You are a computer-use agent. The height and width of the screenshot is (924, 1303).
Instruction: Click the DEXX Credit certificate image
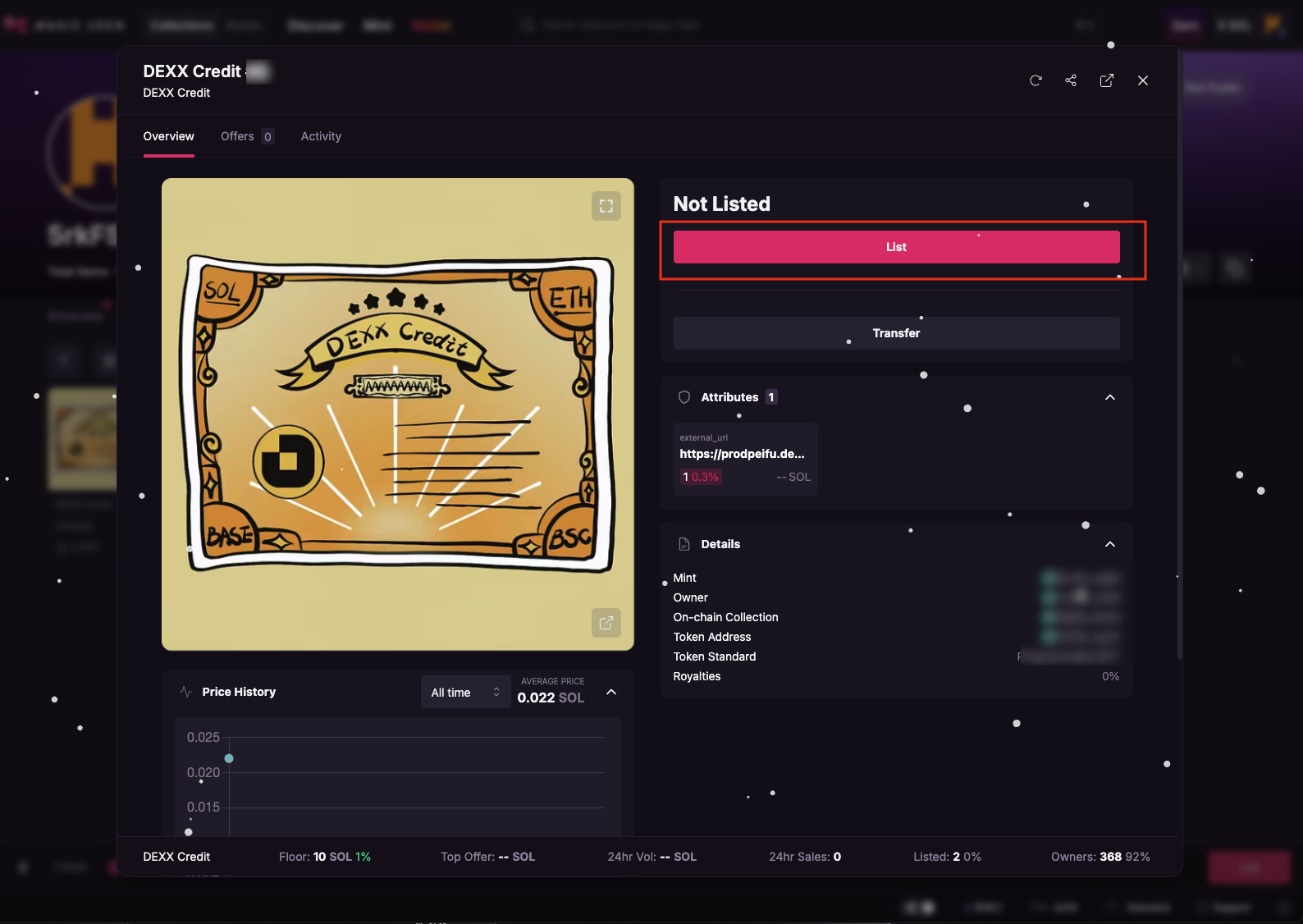[x=398, y=414]
